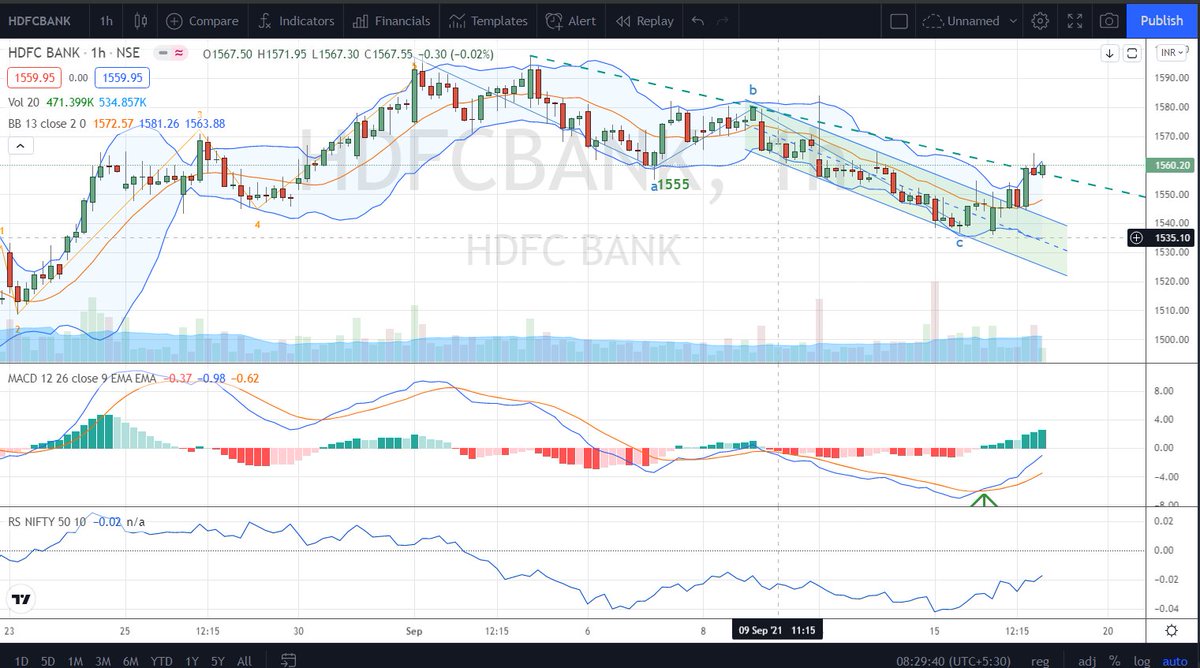
Task: Switch to the 5Y date range
Action: click(x=218, y=660)
